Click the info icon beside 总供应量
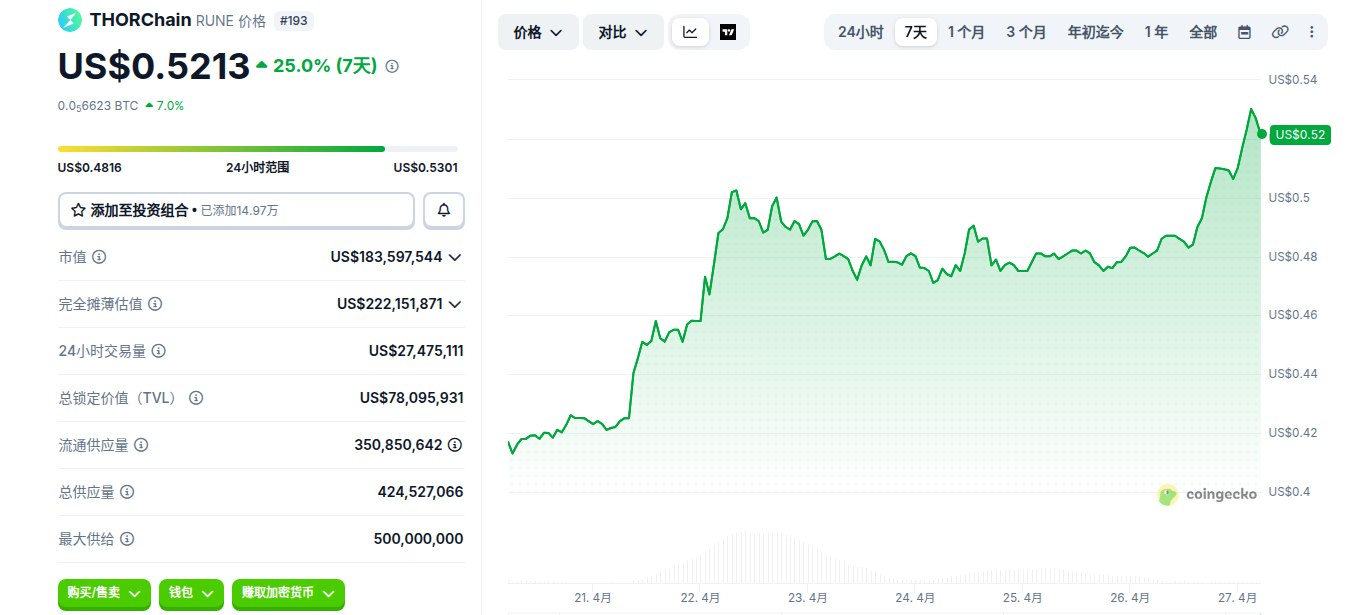This screenshot has width=1360, height=615. 127,492
